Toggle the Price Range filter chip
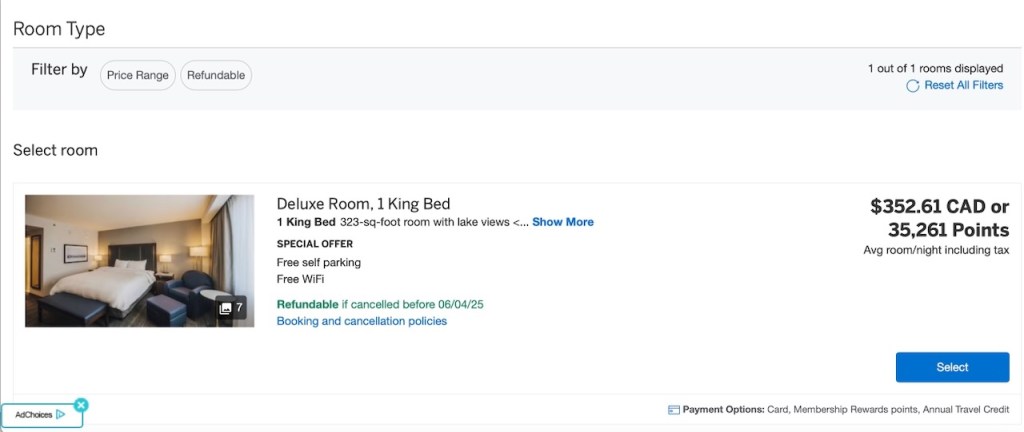Screen dimensions: 1024x432 [138, 76]
